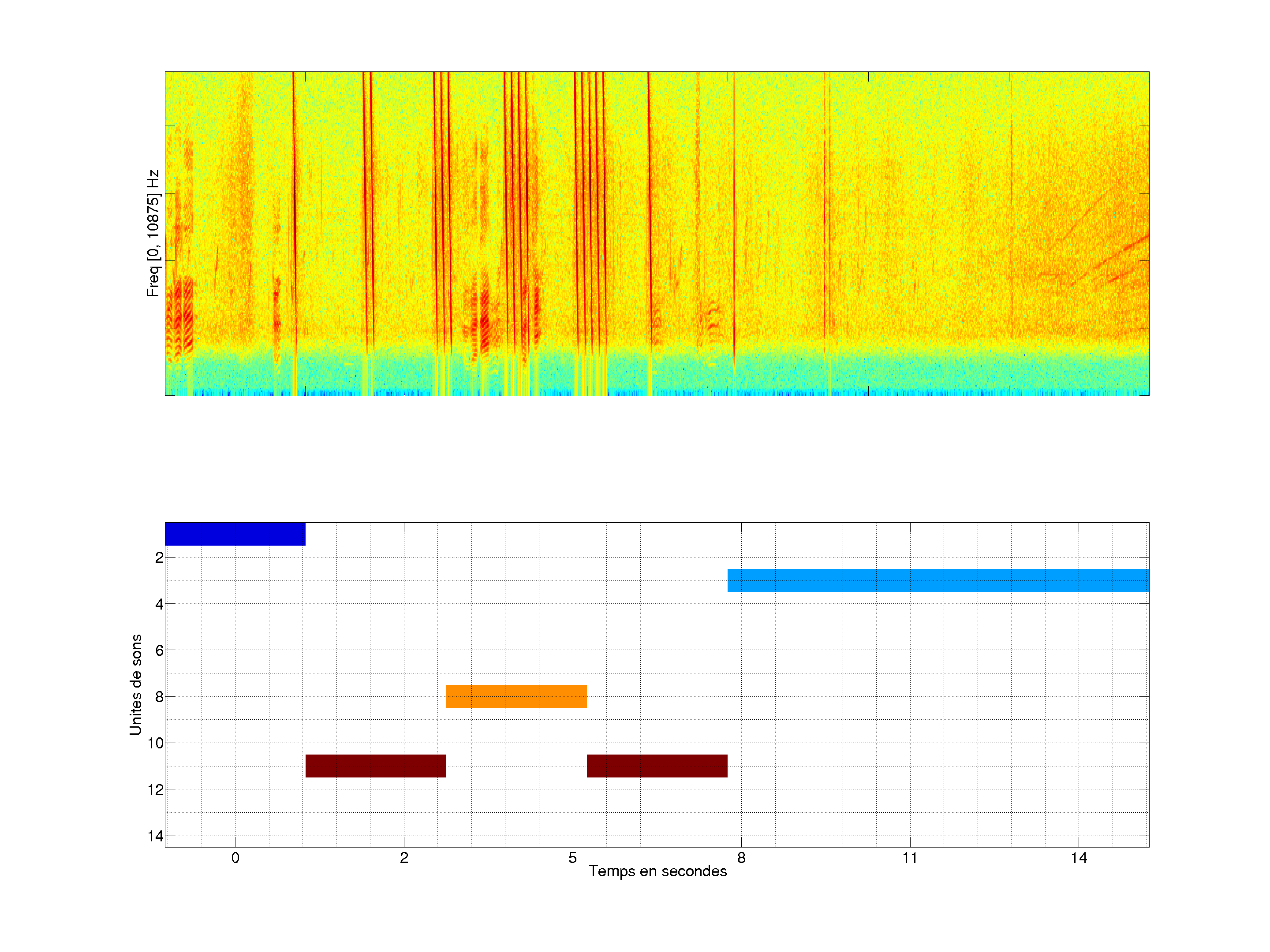Click the 'Unites de sons' y-axis label
The width and height of the screenshot is (1270, 952).
point(135,684)
